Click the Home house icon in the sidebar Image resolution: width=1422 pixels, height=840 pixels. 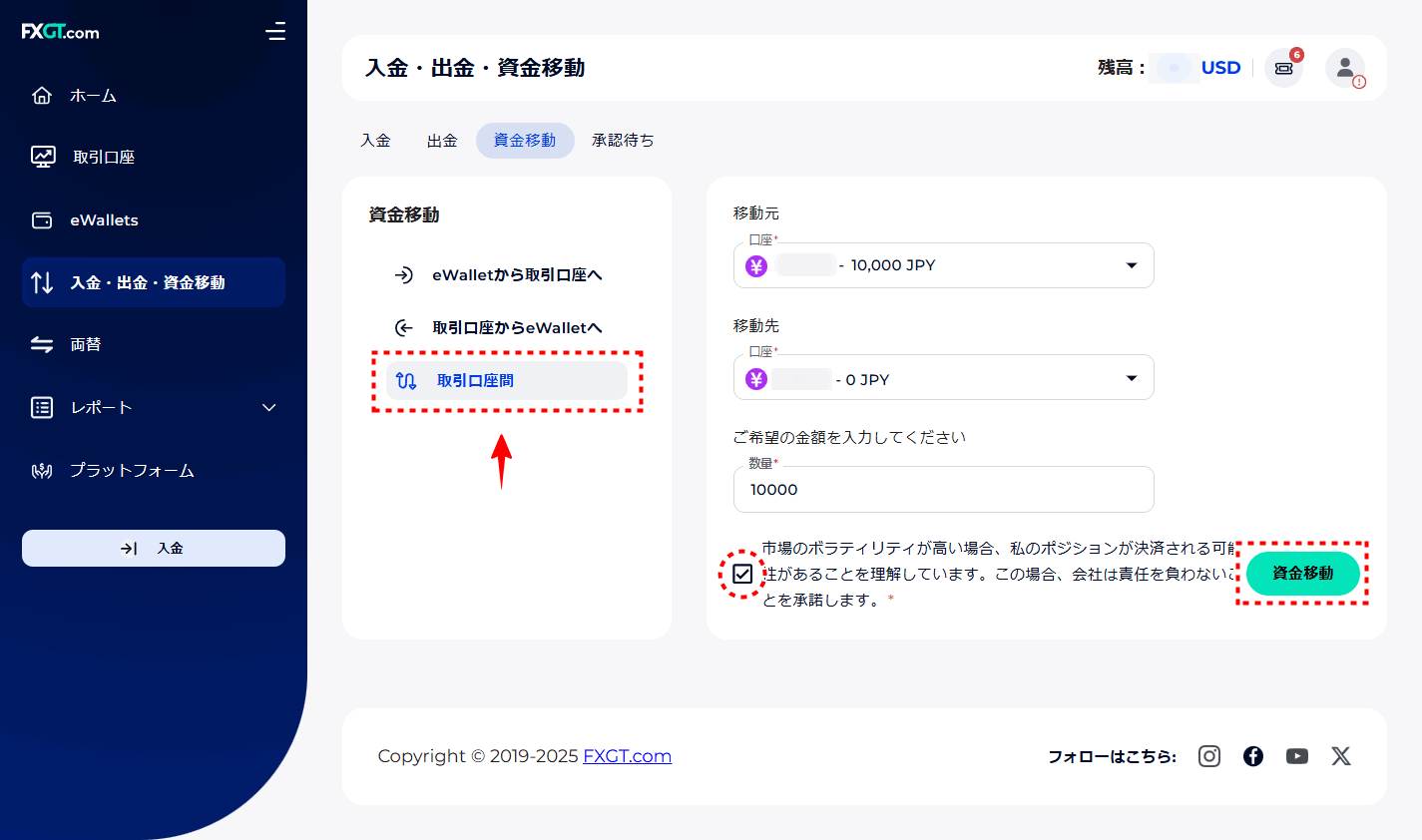(42, 96)
